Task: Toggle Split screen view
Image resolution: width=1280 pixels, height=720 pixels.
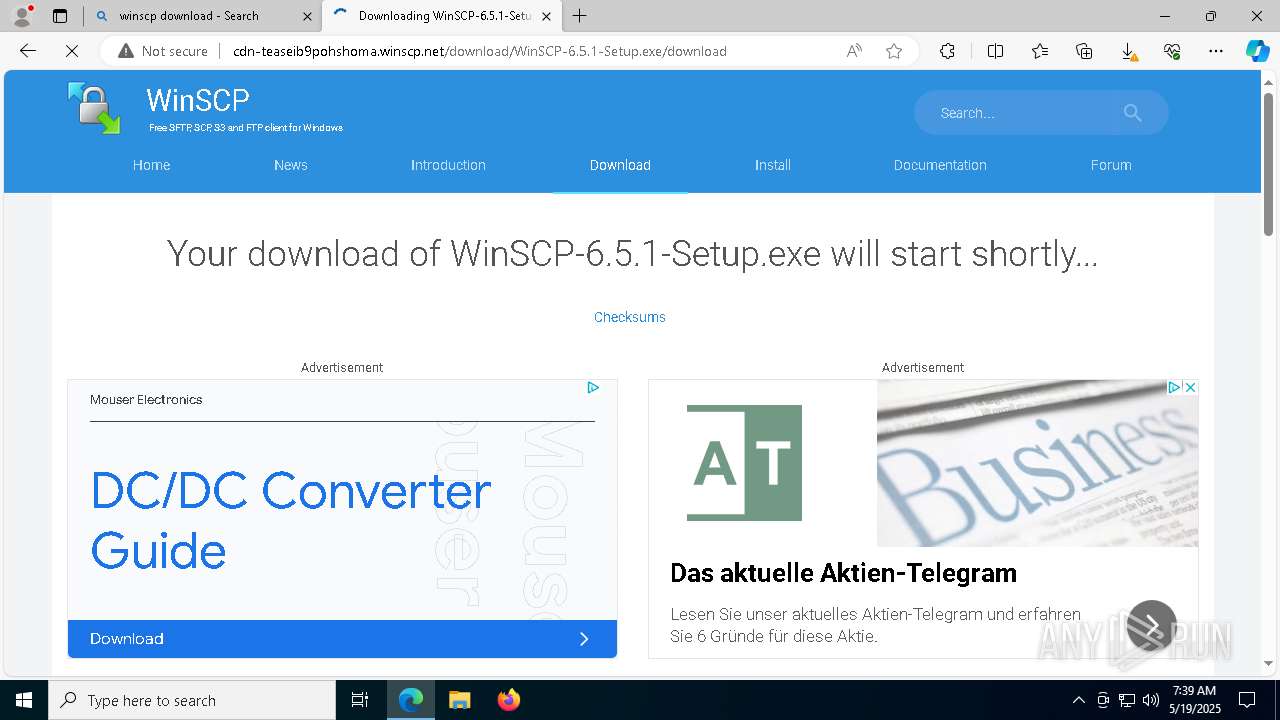Action: pos(995,51)
